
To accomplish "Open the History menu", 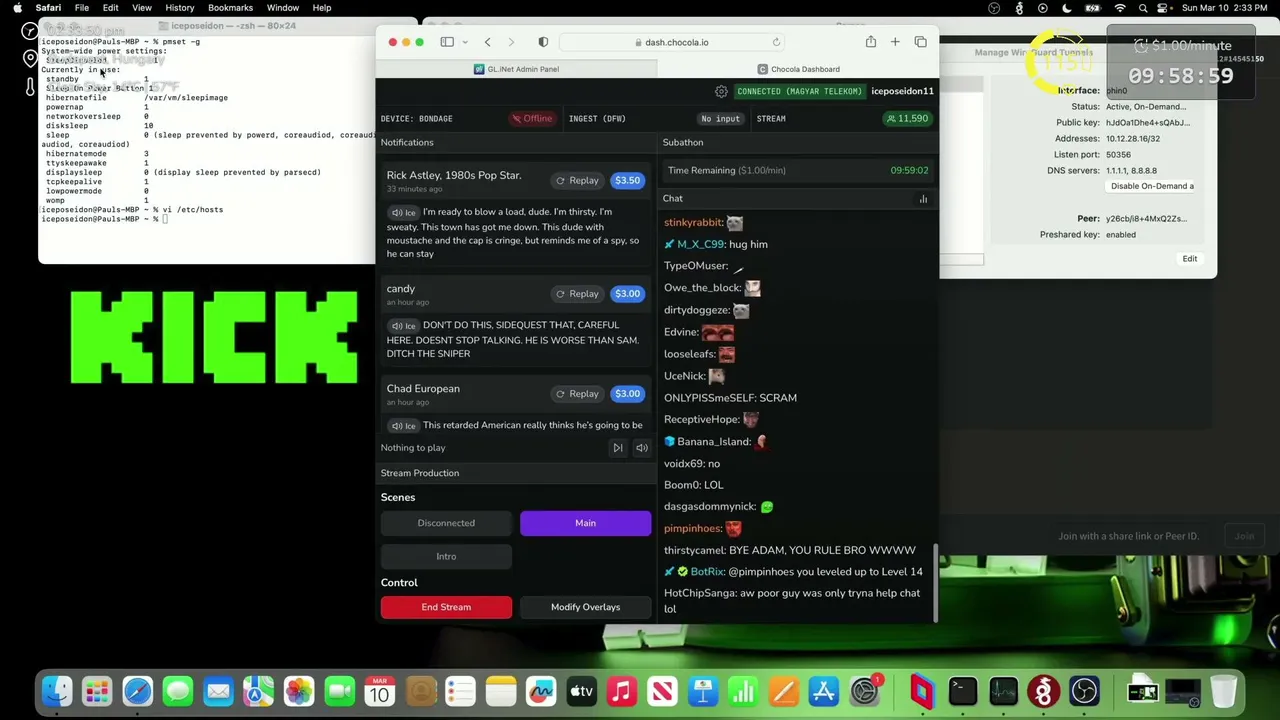I will 180,8.
